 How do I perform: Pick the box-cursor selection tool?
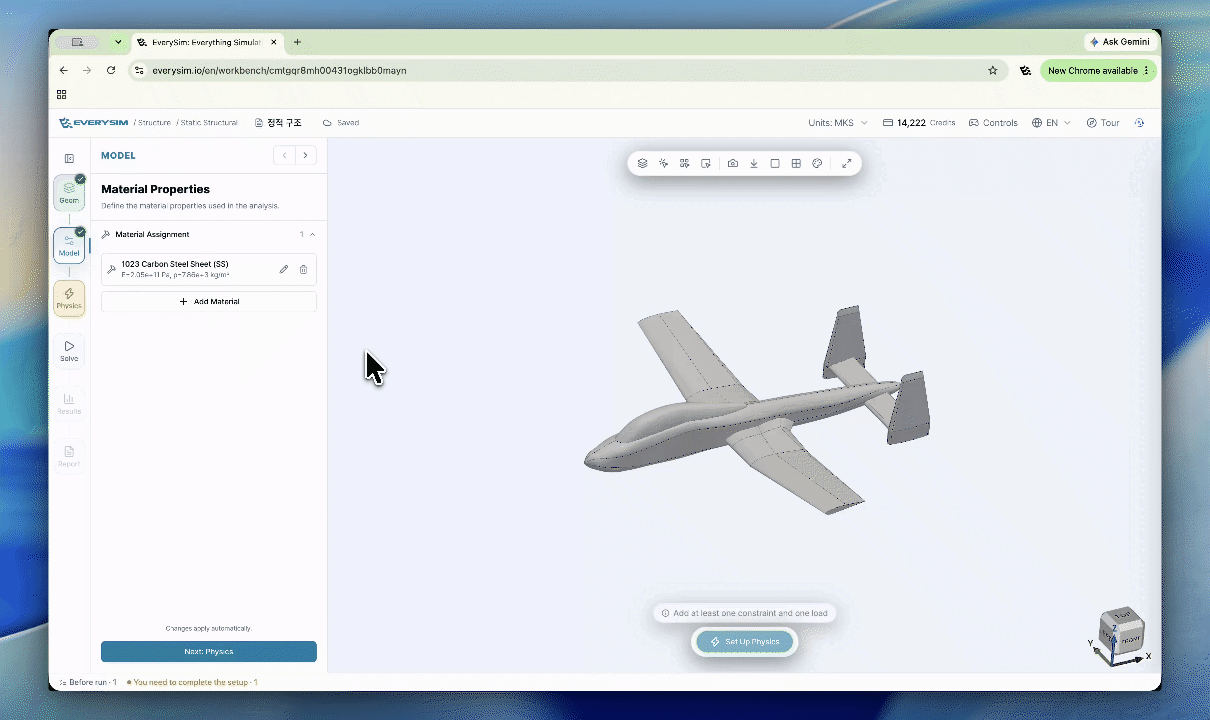tap(706, 163)
